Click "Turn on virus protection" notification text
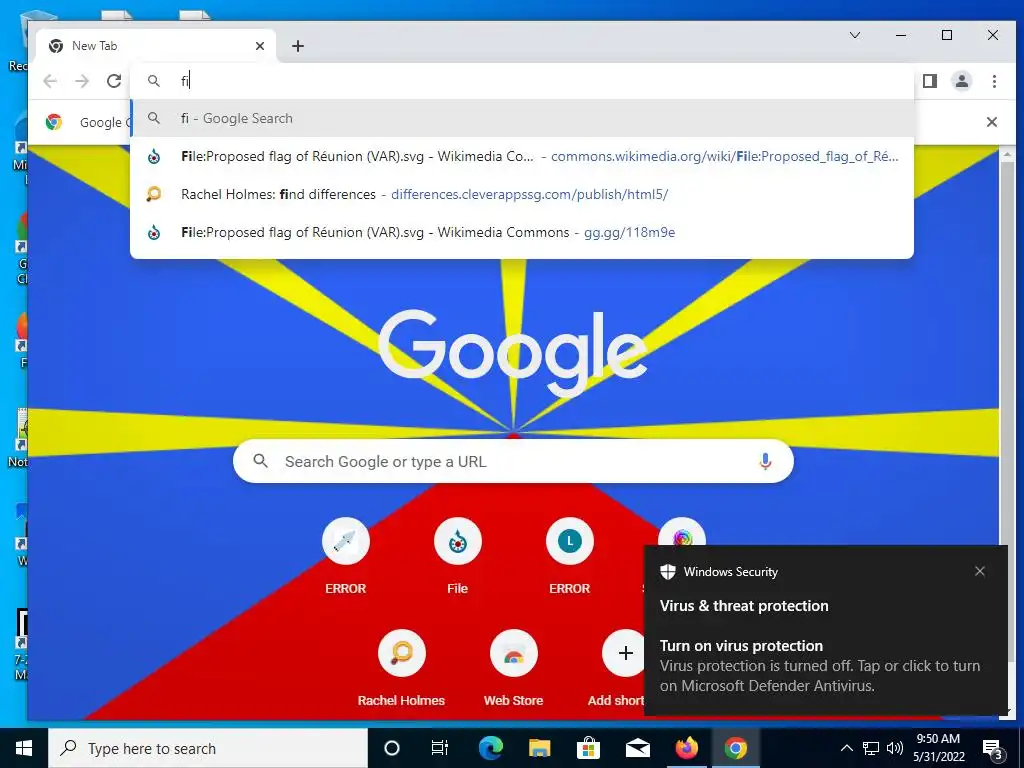Viewport: 1024px width, 768px height. pyautogui.click(x=741, y=645)
